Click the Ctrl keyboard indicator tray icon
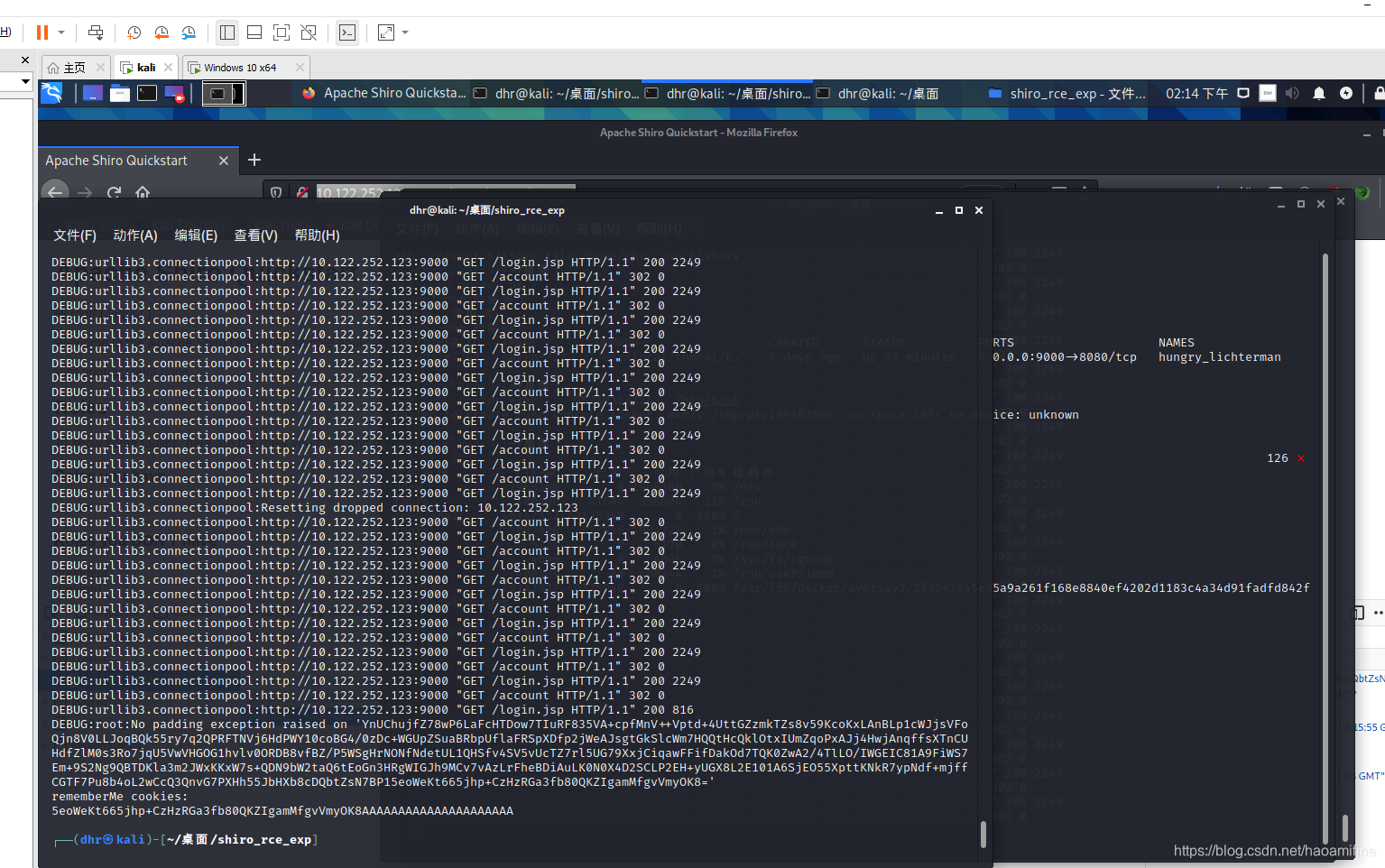The width and height of the screenshot is (1385, 868). [1268, 93]
